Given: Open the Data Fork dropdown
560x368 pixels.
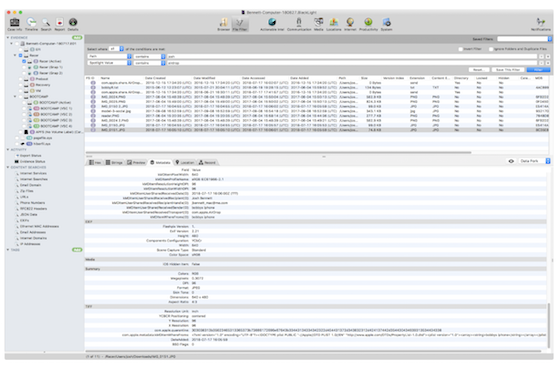Looking at the screenshot, I should [534, 161].
